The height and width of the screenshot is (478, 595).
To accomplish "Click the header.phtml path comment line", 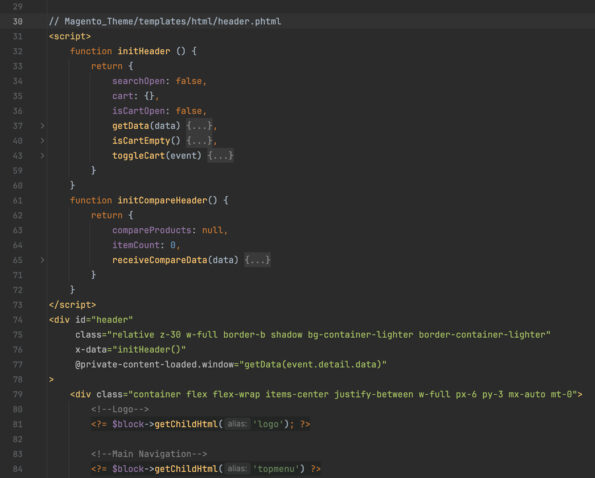I will tap(165, 21).
